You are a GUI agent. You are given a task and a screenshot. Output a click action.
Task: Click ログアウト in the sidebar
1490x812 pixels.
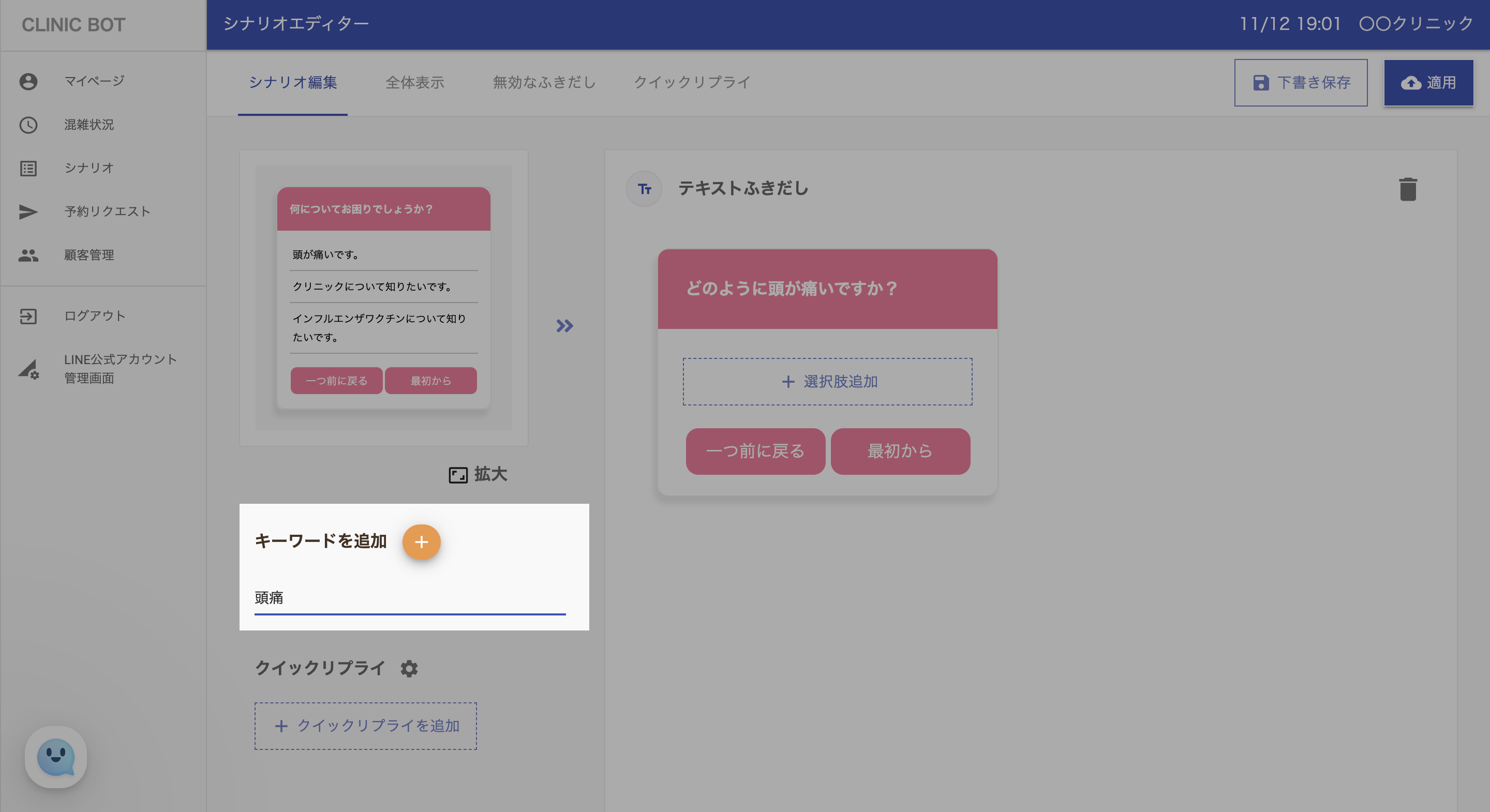[x=94, y=316]
